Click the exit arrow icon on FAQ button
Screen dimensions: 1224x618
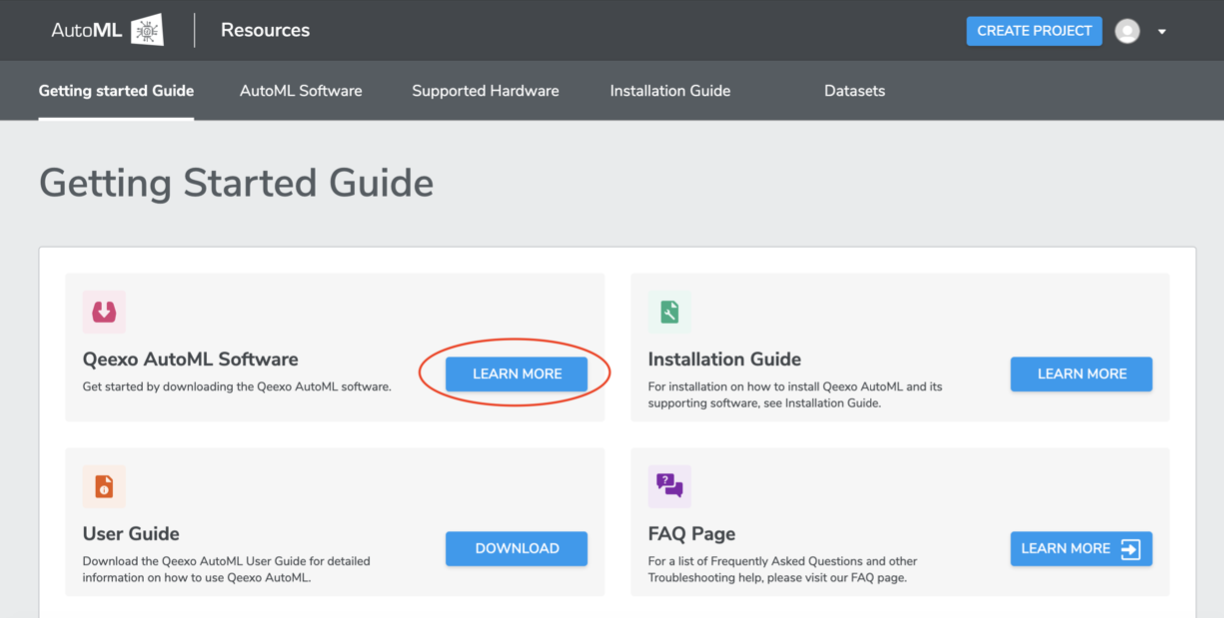coord(1130,549)
